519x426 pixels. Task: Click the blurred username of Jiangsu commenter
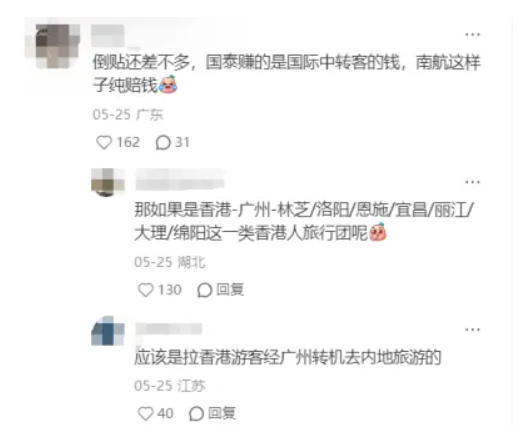[168, 328]
